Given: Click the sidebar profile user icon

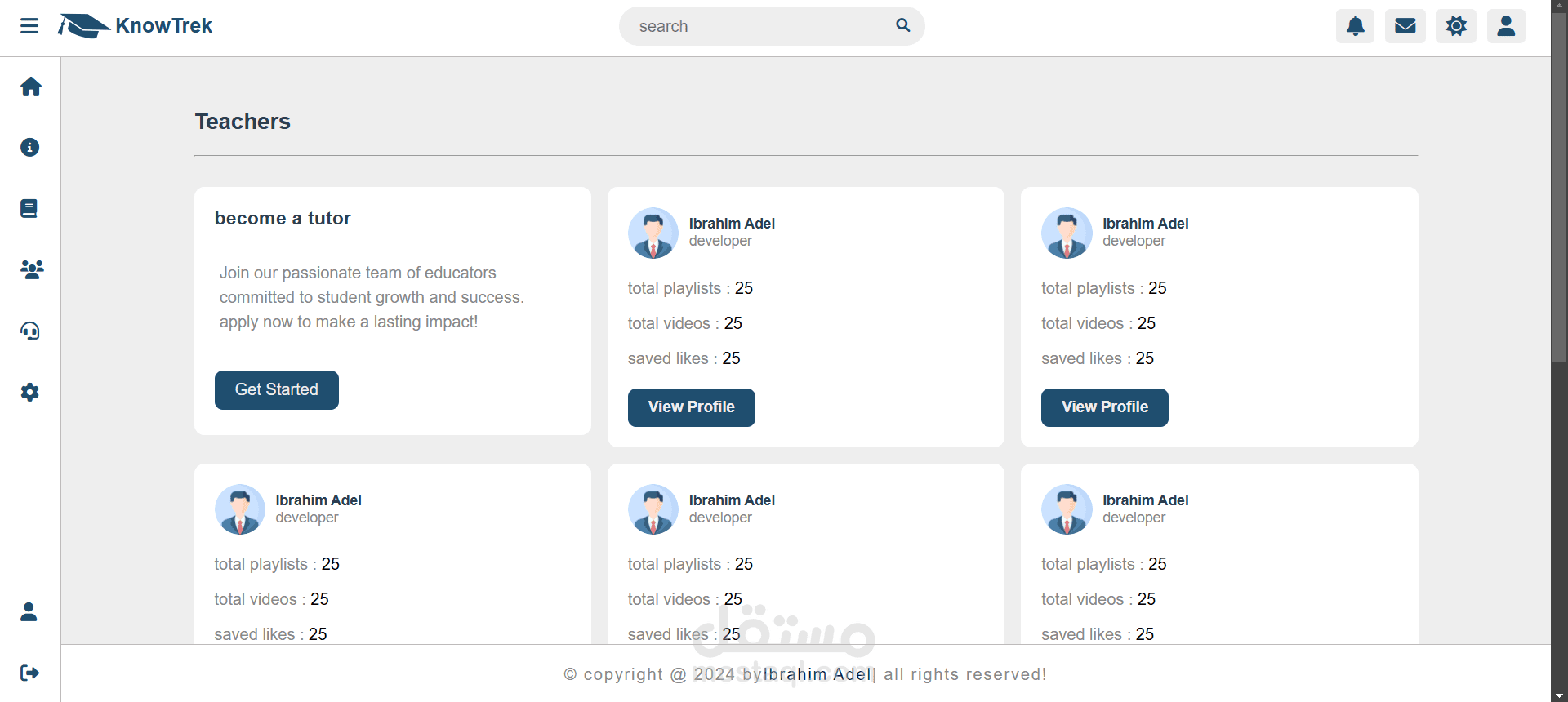Looking at the screenshot, I should [x=29, y=612].
